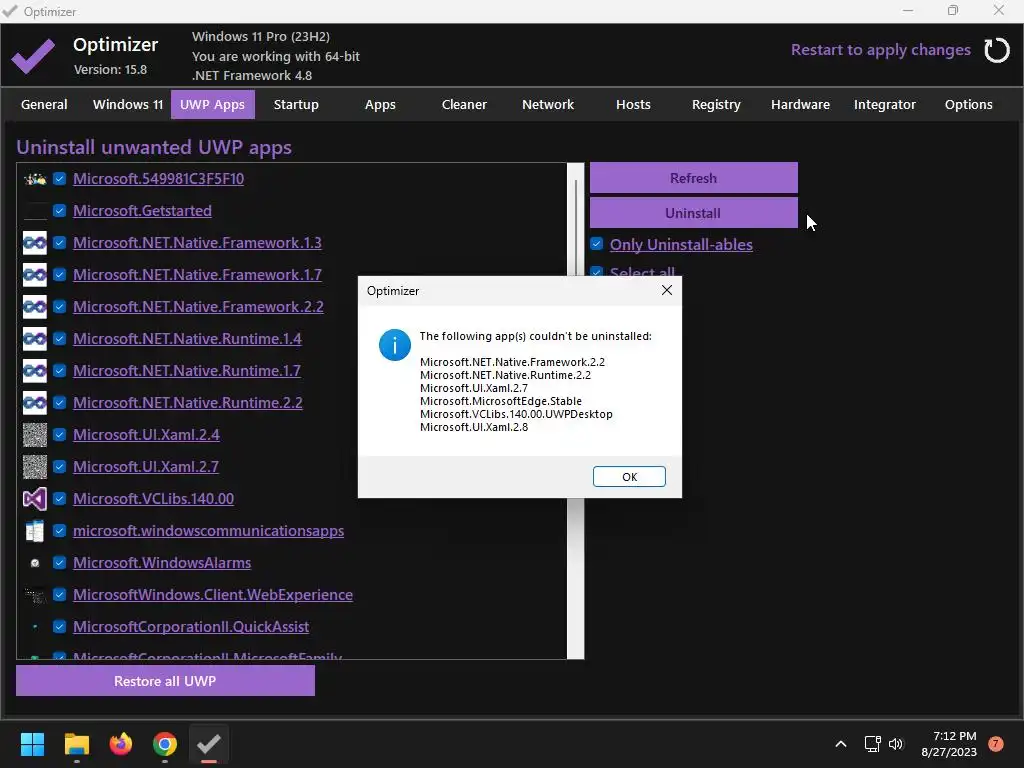Launch Firefox from the taskbar
1024x768 pixels.
tap(121, 744)
